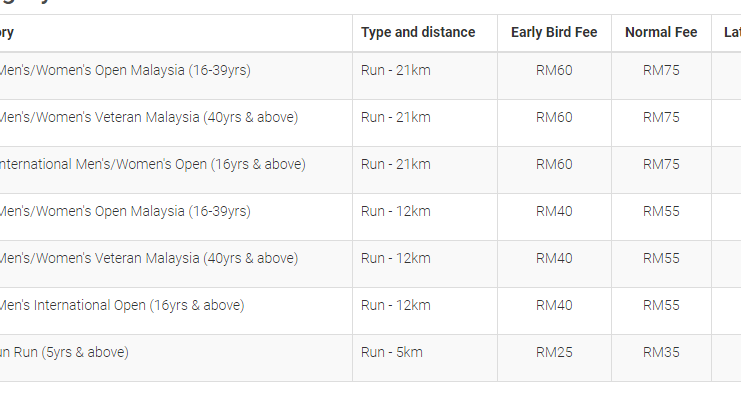Select the 12km Veteran Malaysia category cell

coord(146,258)
